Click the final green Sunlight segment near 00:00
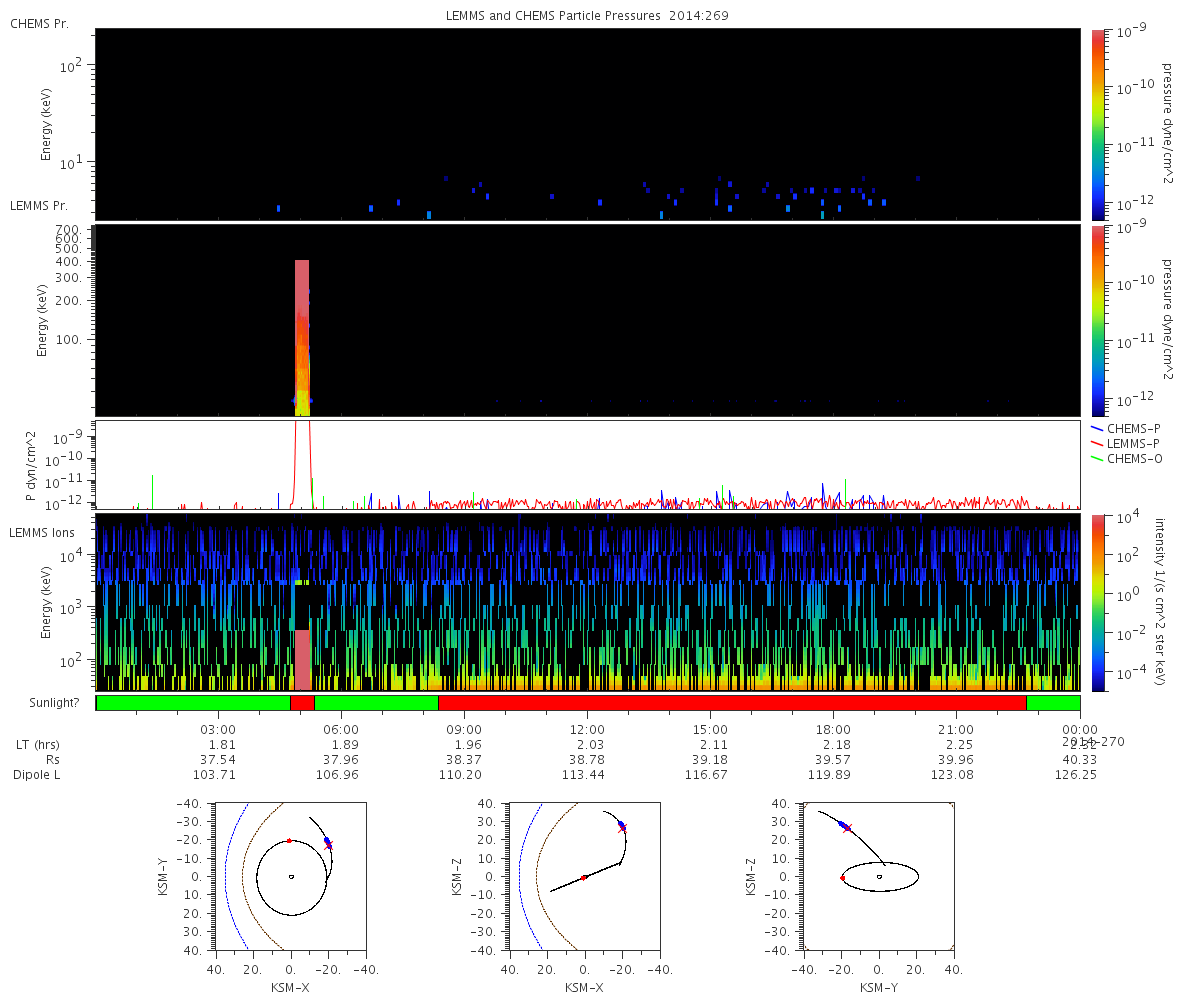This screenshot has width=1200, height=1000. coord(1053,703)
